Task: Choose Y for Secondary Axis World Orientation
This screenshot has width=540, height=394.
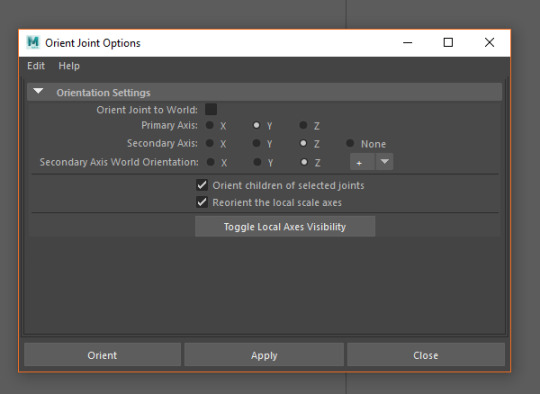Action: point(257,162)
